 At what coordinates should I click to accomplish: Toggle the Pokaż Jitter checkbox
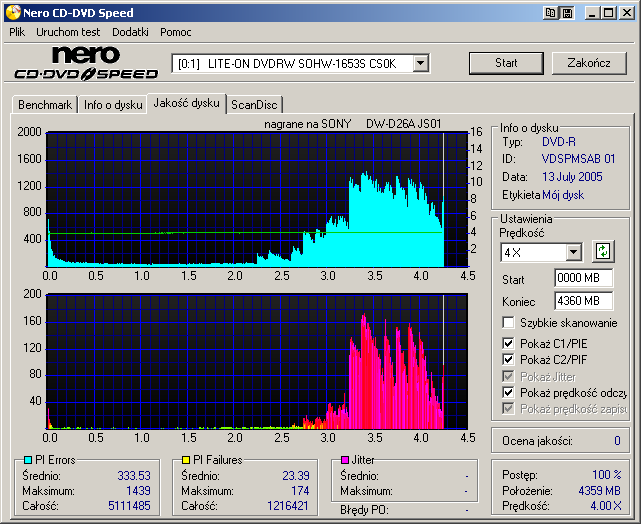click(508, 376)
